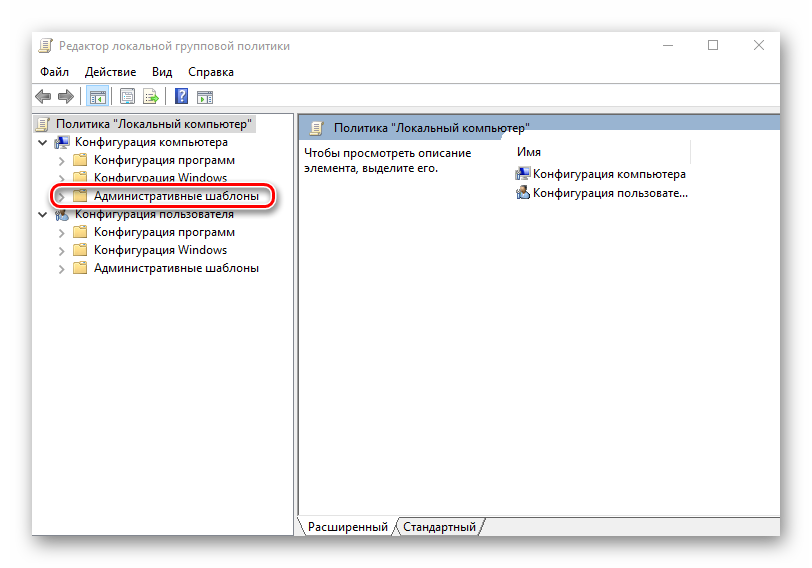Switch to the Расширенный tab

347,526
